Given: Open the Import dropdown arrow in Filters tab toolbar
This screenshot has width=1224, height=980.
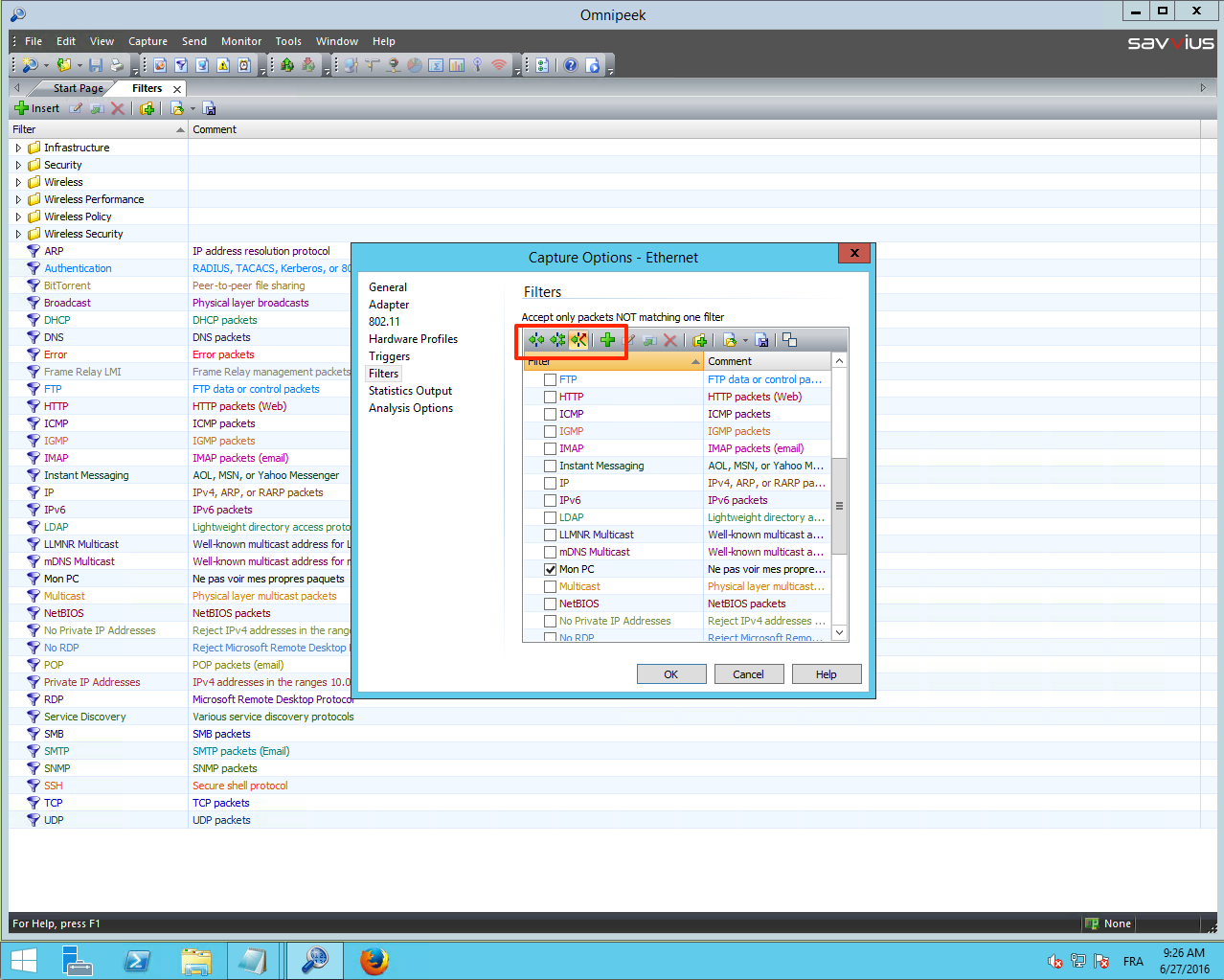Looking at the screenshot, I should tap(193, 108).
